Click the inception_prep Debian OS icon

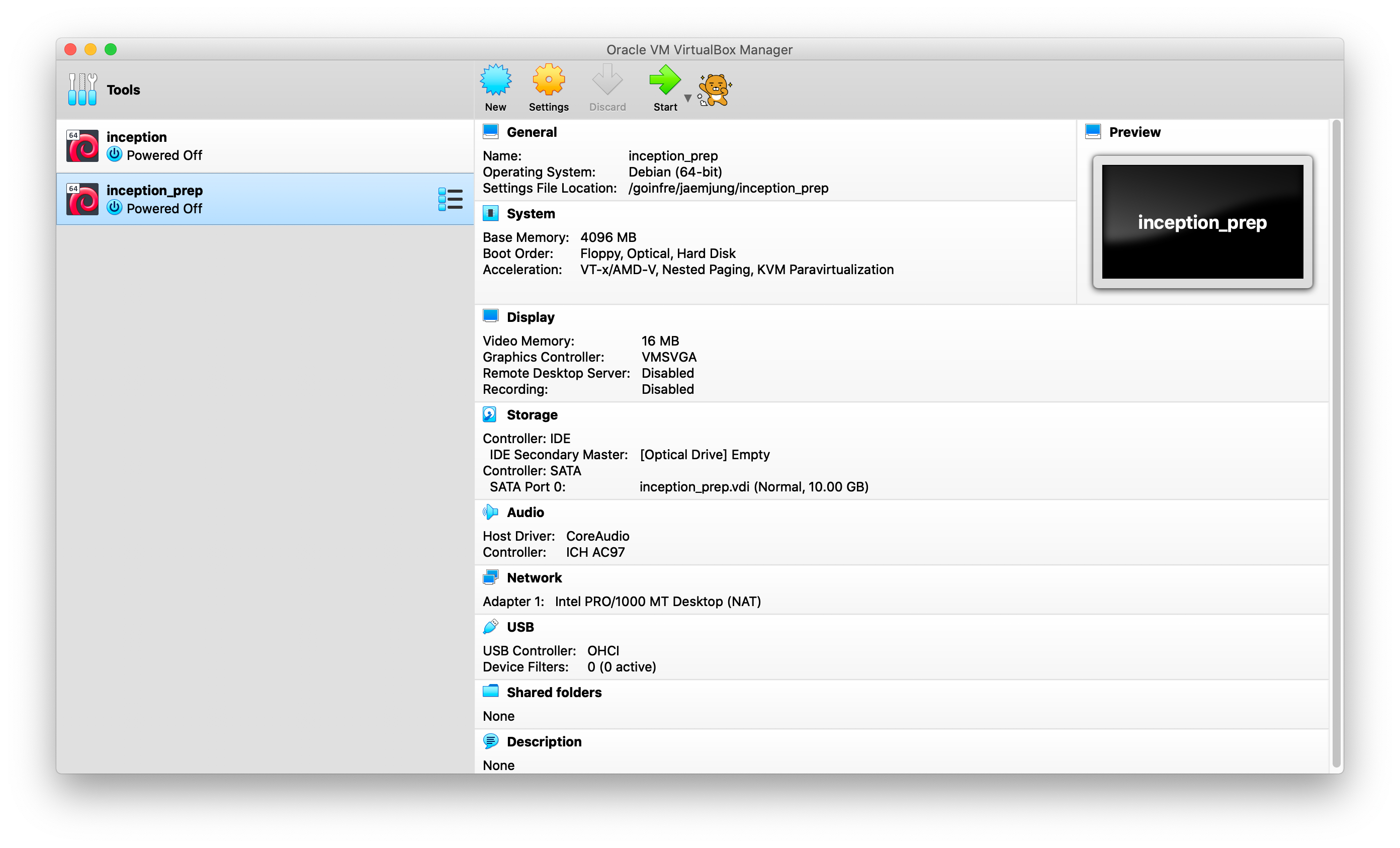pyautogui.click(x=82, y=199)
